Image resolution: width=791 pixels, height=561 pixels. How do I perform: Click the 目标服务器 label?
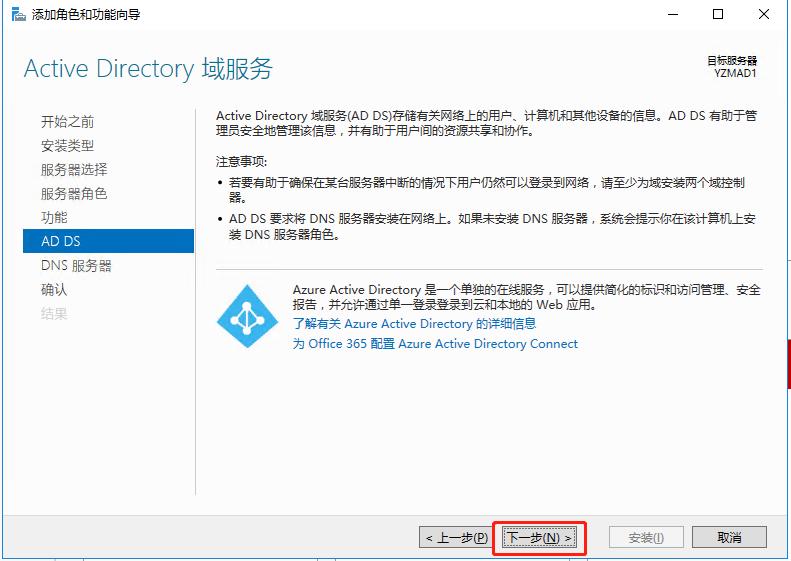pos(732,61)
